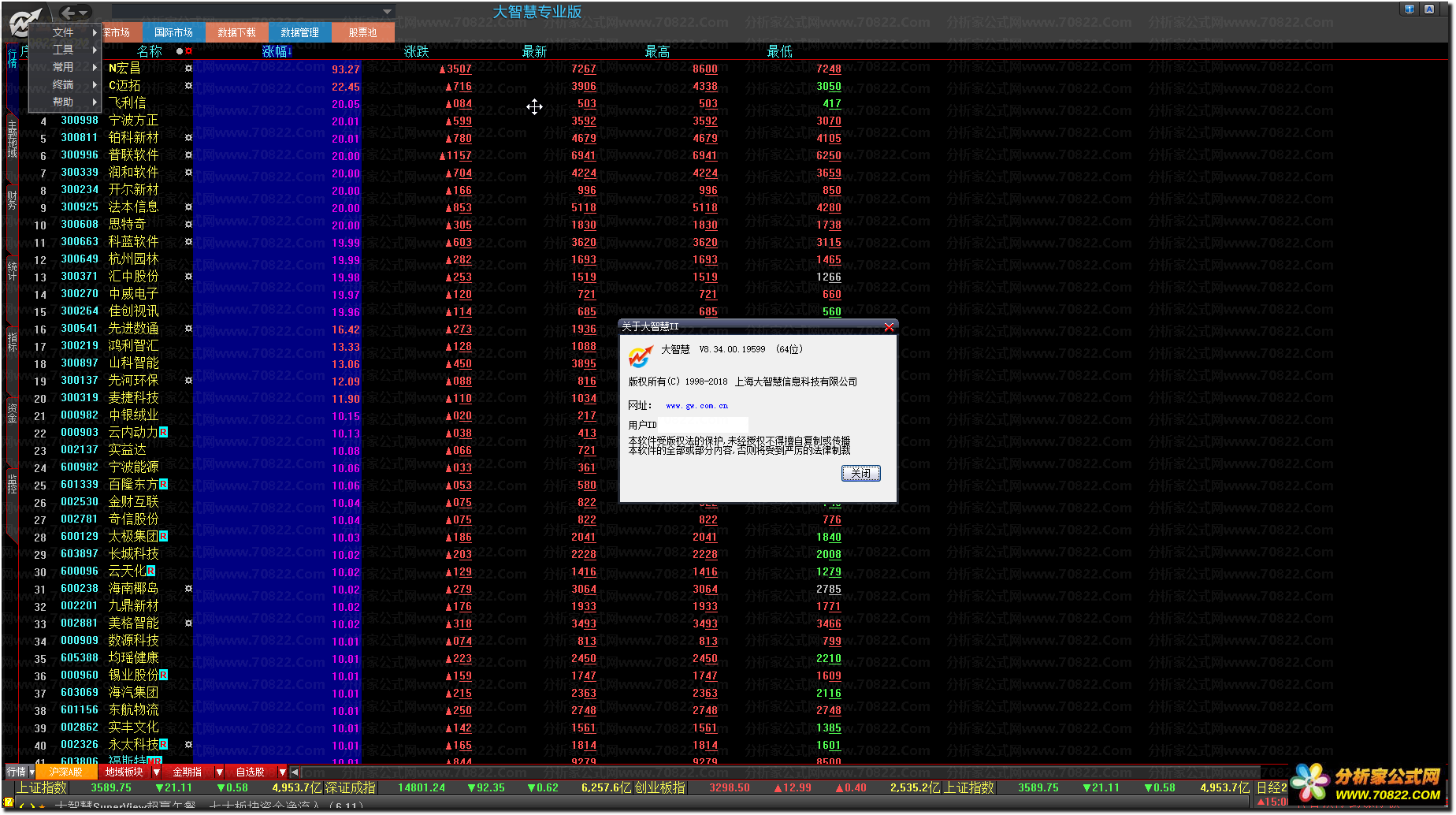
Task: Open the 金期指 dropdown arrow
Action: click(219, 772)
